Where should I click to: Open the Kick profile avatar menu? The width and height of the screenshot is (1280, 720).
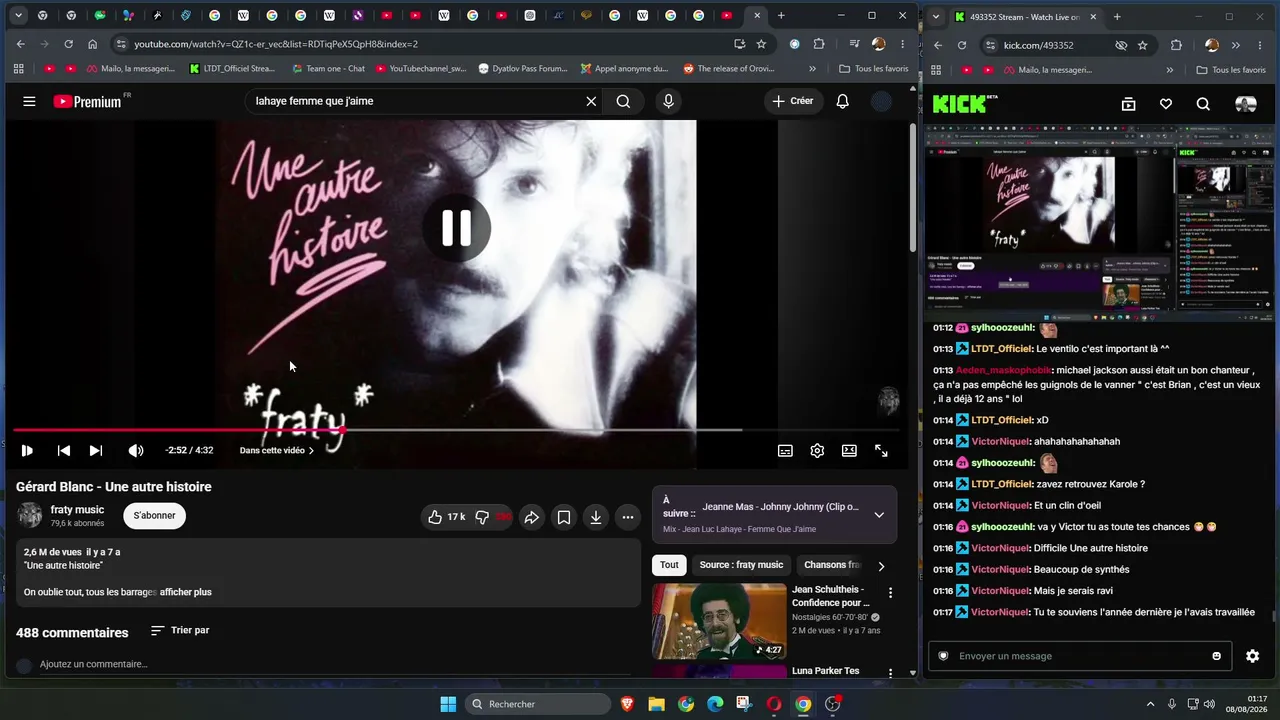tap(1246, 104)
